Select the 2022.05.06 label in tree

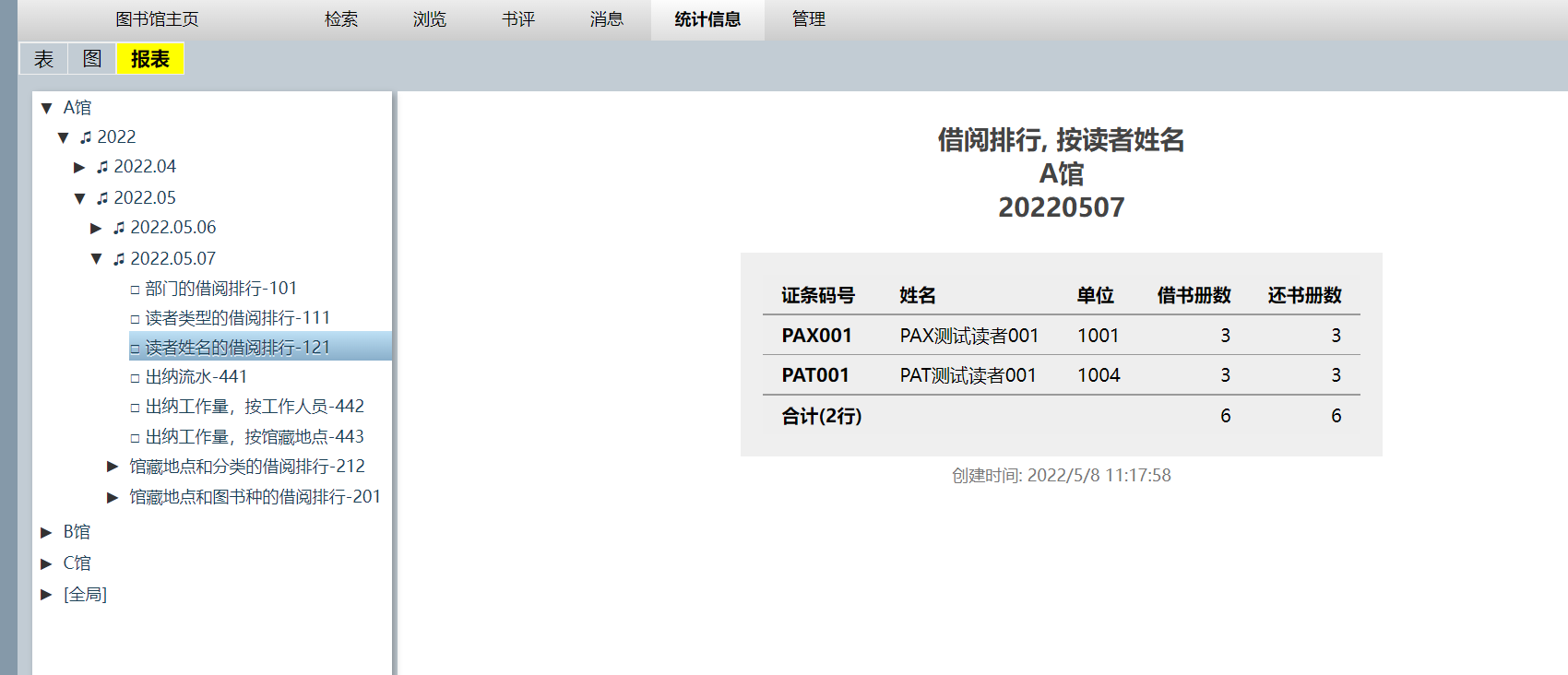[x=173, y=228]
